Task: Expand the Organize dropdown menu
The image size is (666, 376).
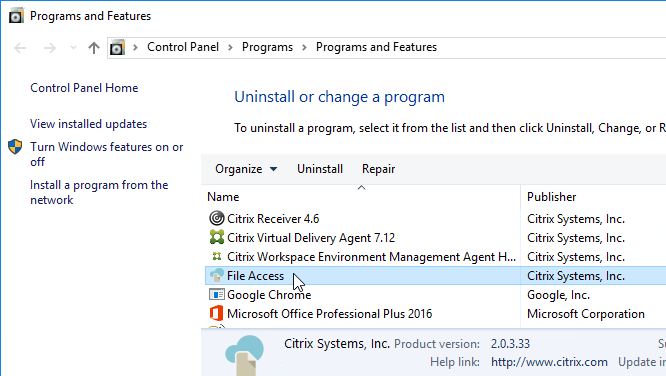Action: click(246, 169)
